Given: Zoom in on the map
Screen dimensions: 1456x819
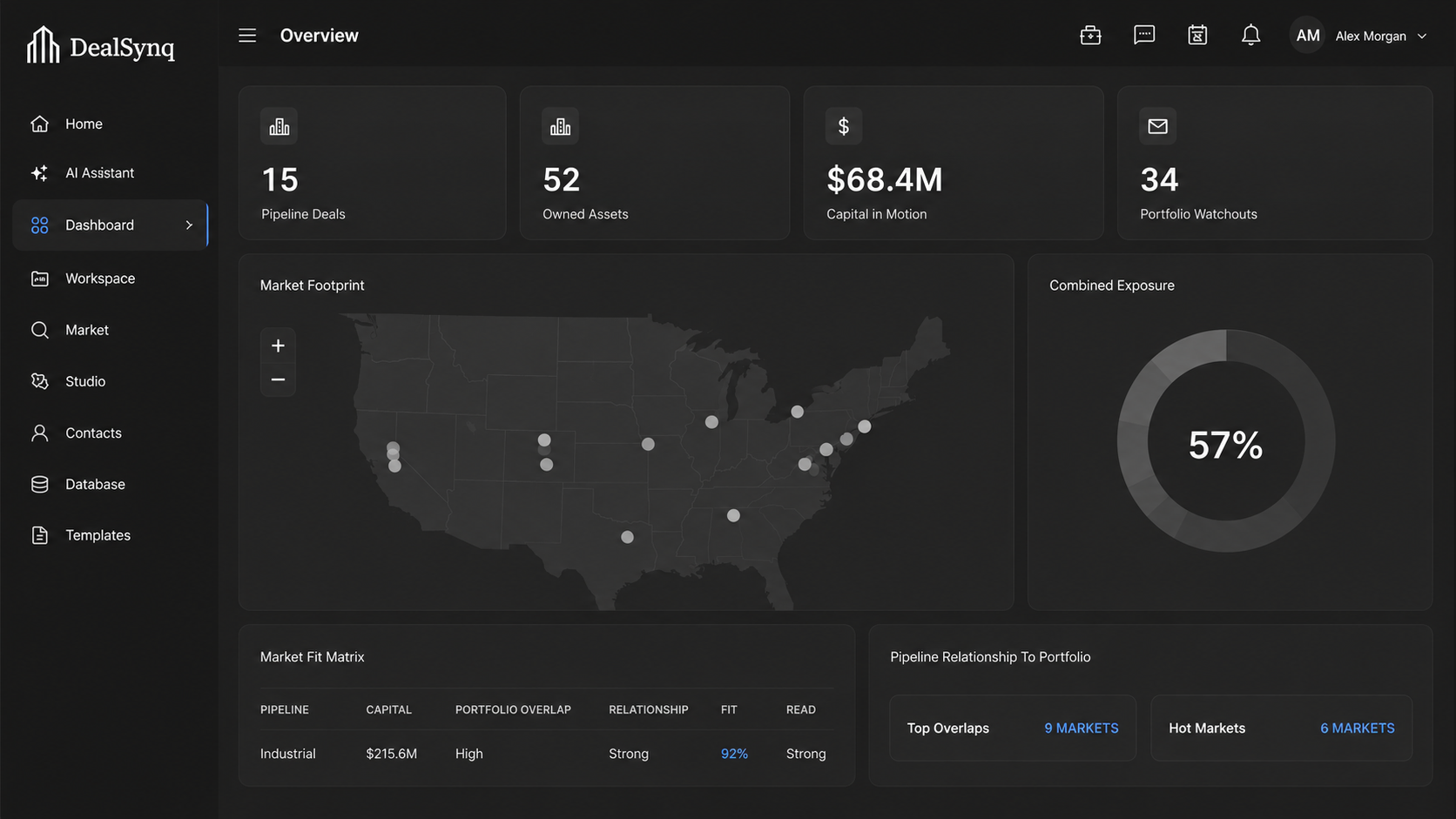Looking at the screenshot, I should pyautogui.click(x=278, y=346).
